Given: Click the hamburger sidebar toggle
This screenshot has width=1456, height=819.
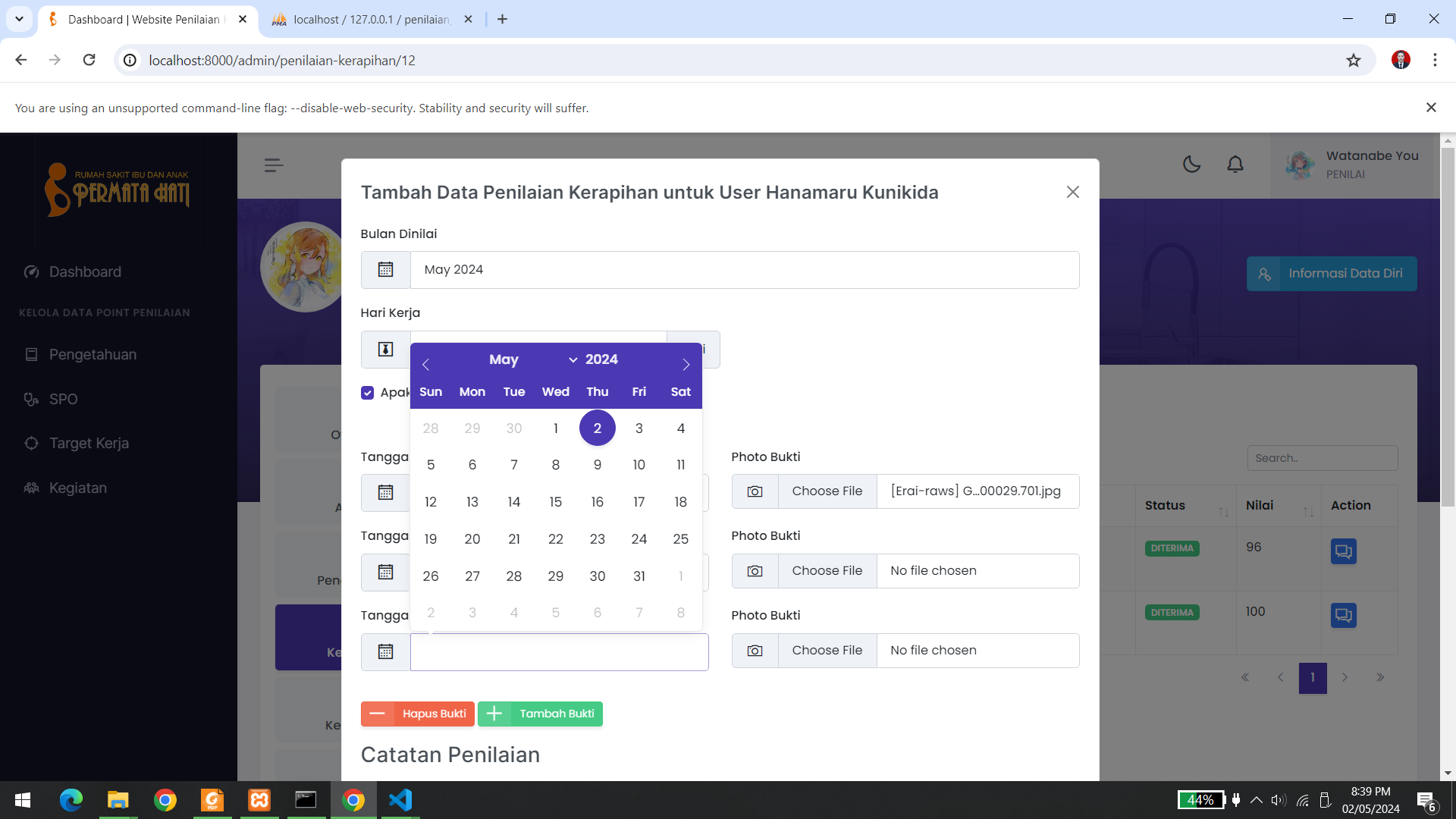Looking at the screenshot, I should pos(274,165).
